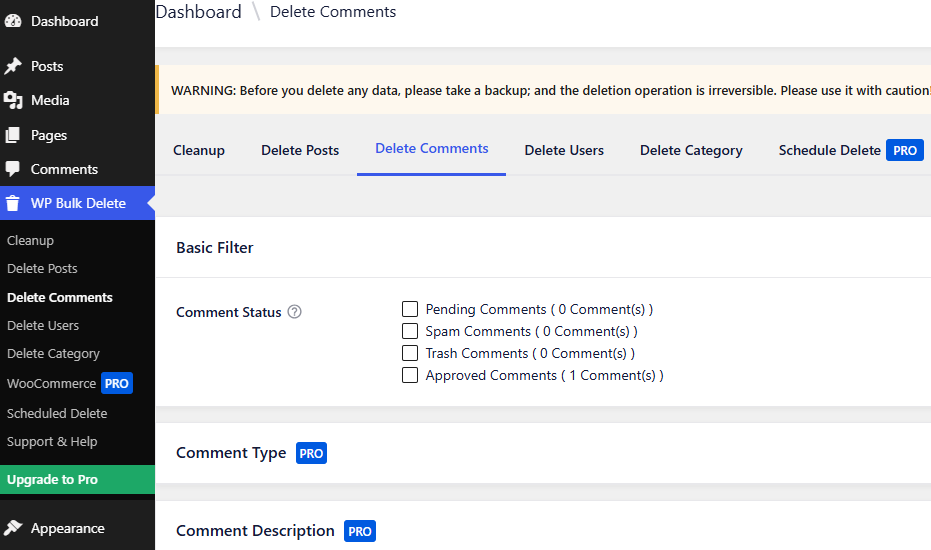Viewport: 931px width, 550px height.
Task: Click 'Spam Comments ( 0 Comment(s) )' label
Action: click(531, 331)
